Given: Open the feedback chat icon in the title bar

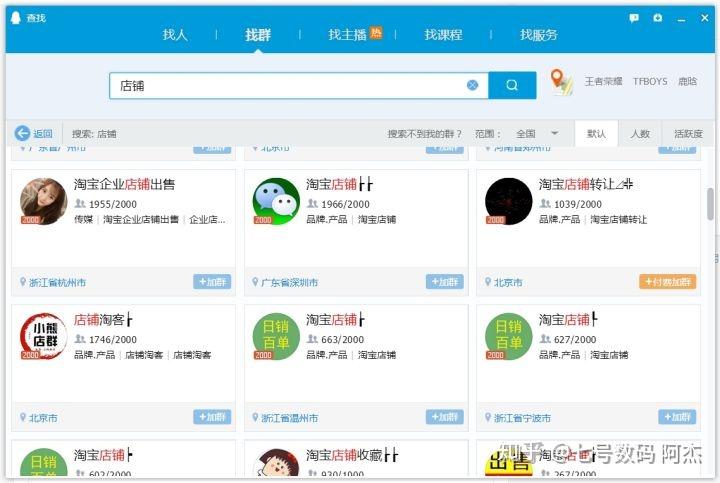Looking at the screenshot, I should (634, 18).
